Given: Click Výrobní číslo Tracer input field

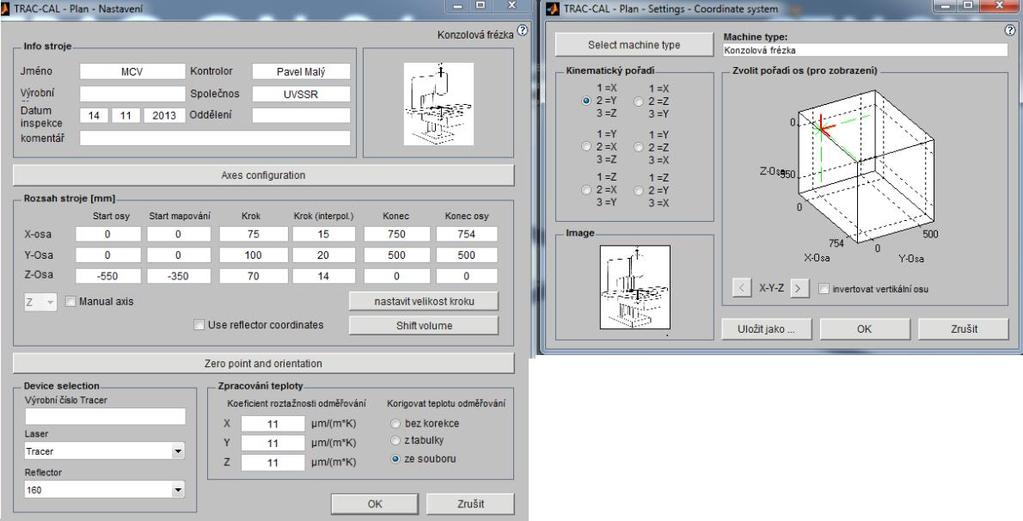Looking at the screenshot, I should point(105,417).
